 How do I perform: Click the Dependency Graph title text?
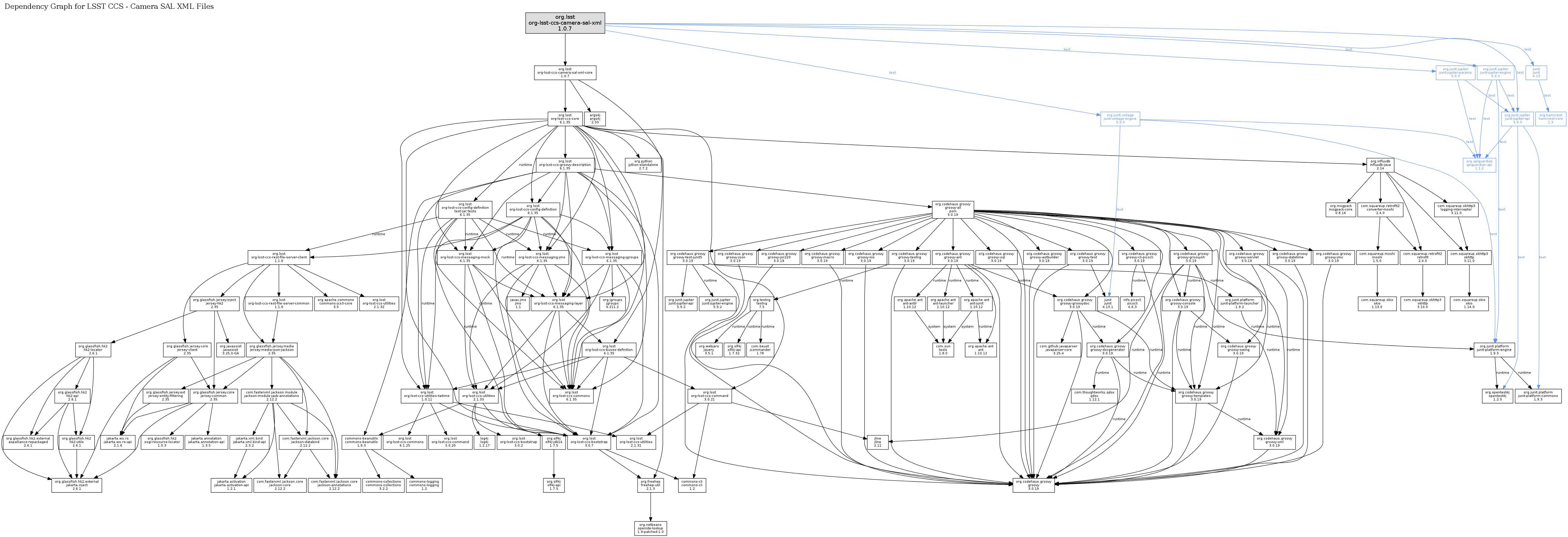pyautogui.click(x=109, y=6)
